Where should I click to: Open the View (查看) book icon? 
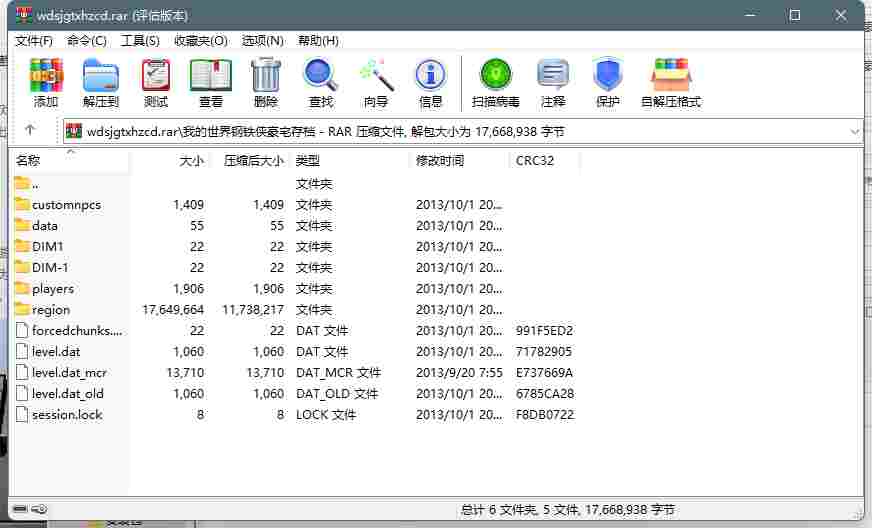(211, 76)
